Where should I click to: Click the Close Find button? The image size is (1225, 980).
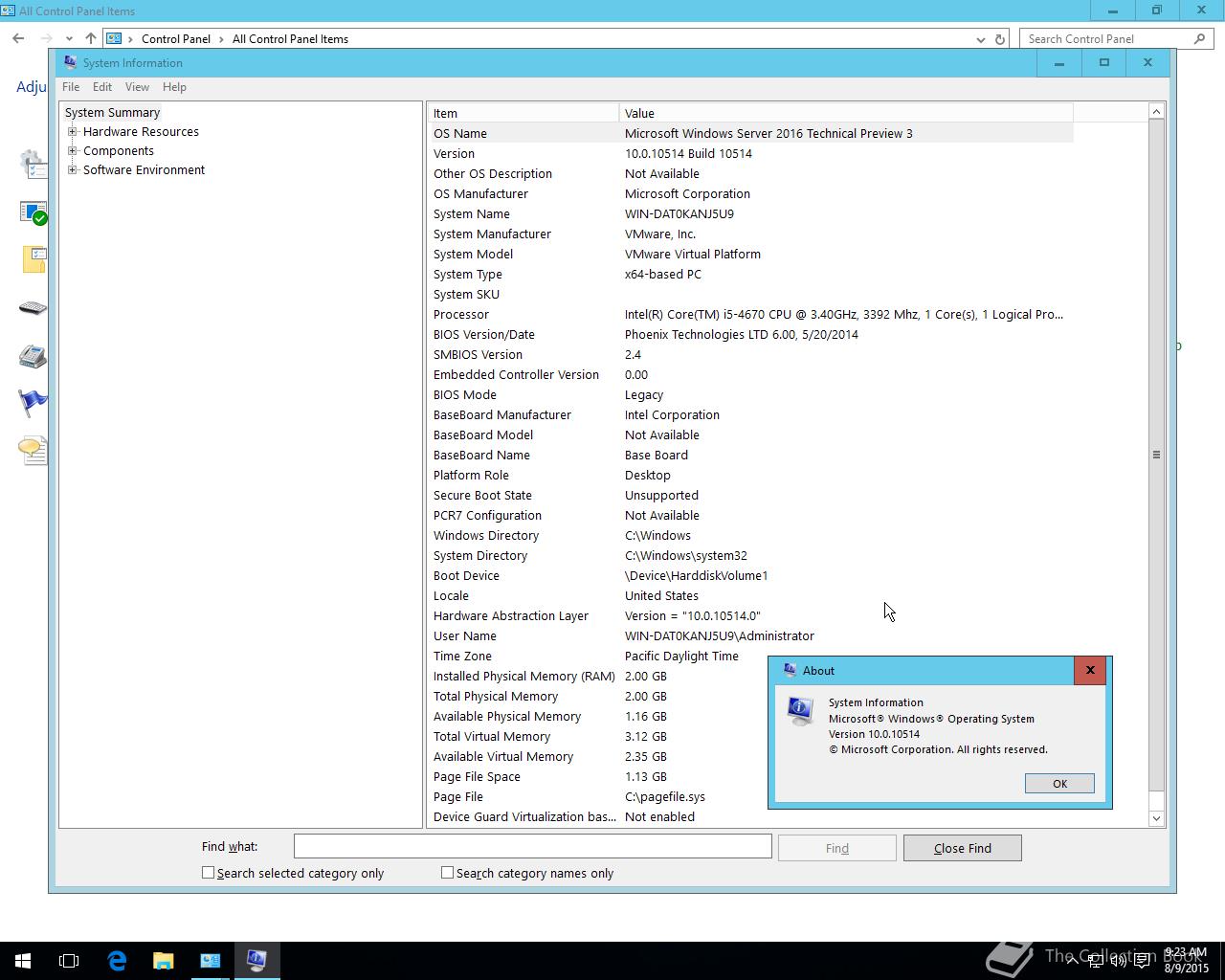point(962,848)
